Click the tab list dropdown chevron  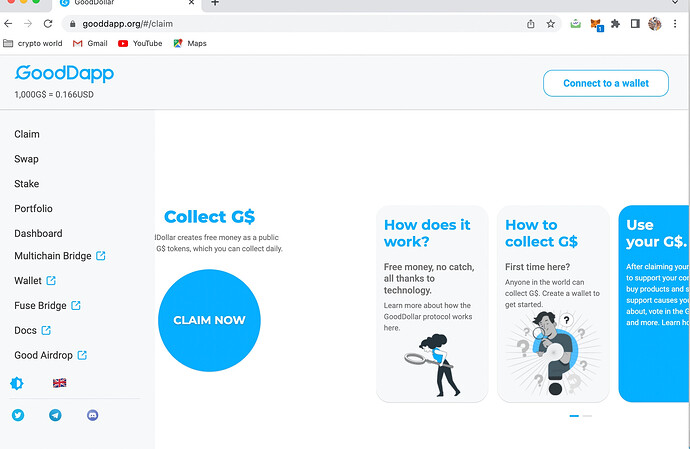(x=675, y=3)
